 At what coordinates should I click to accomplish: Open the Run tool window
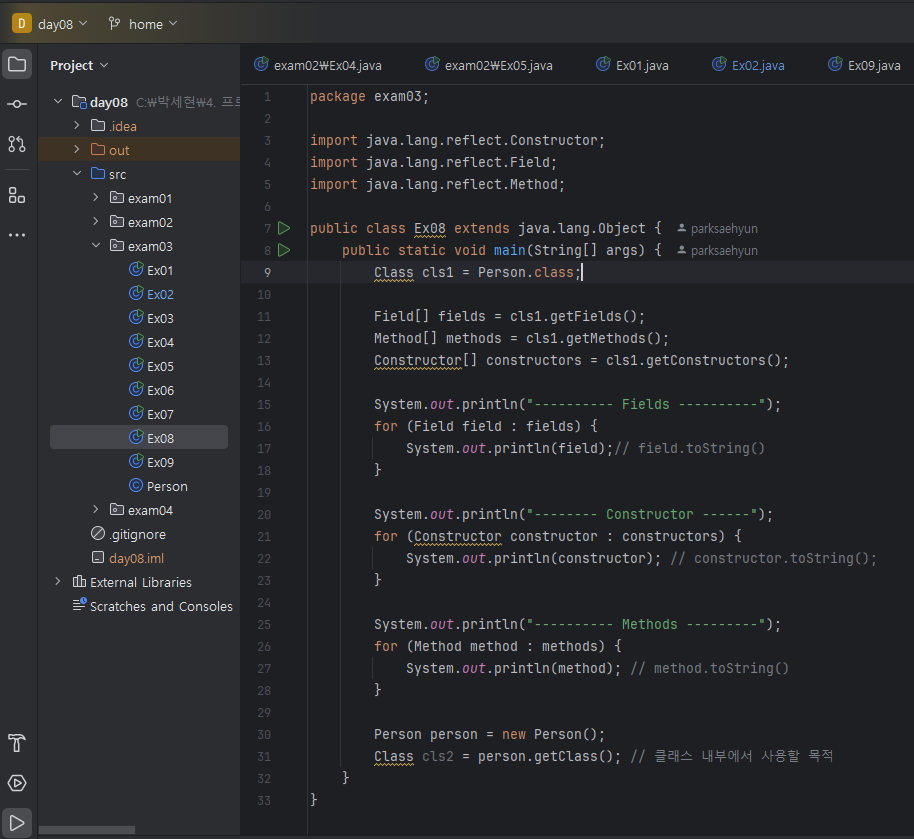pyautogui.click(x=17, y=823)
